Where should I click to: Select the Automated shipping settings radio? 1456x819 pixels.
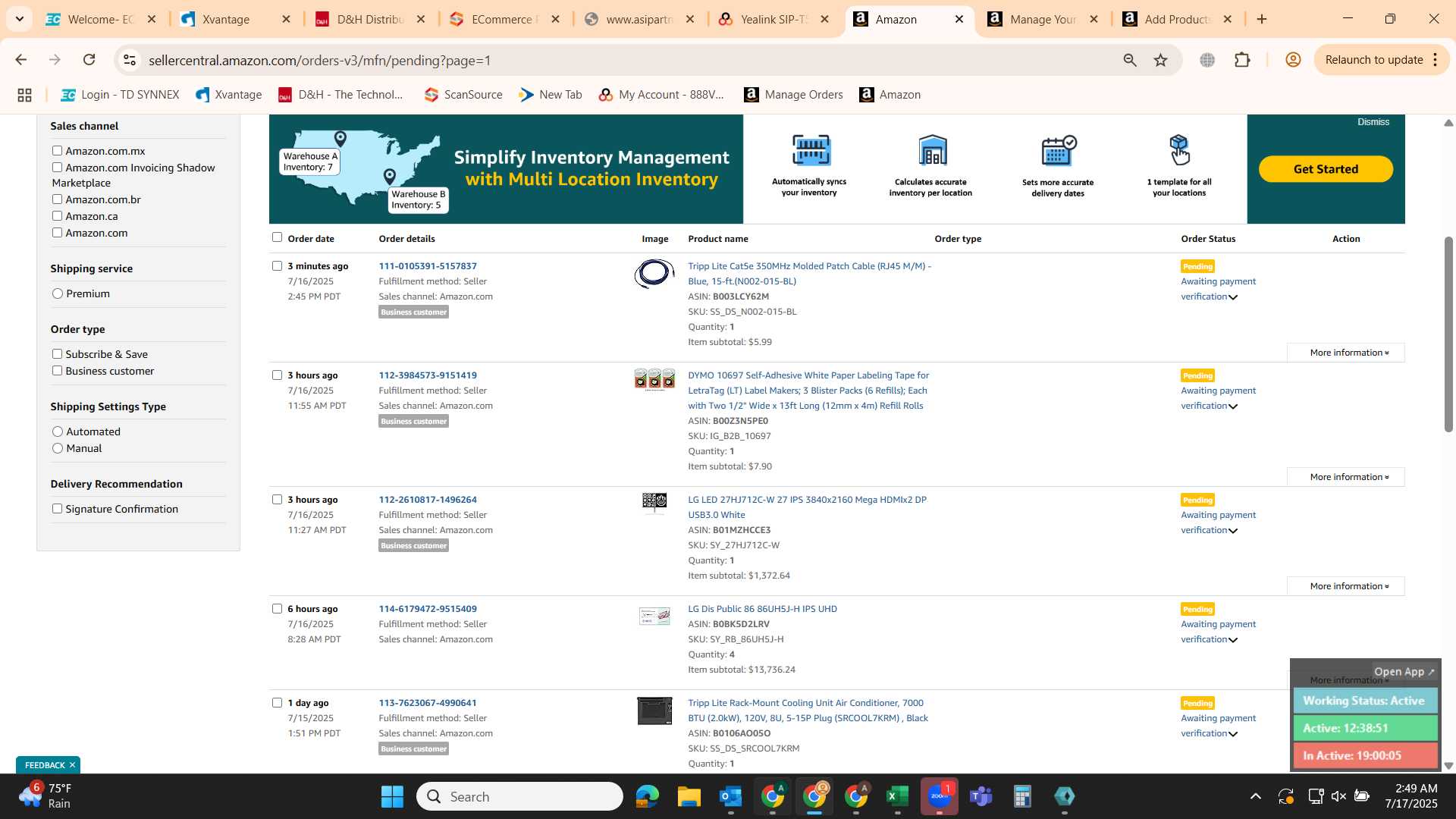coord(58,431)
